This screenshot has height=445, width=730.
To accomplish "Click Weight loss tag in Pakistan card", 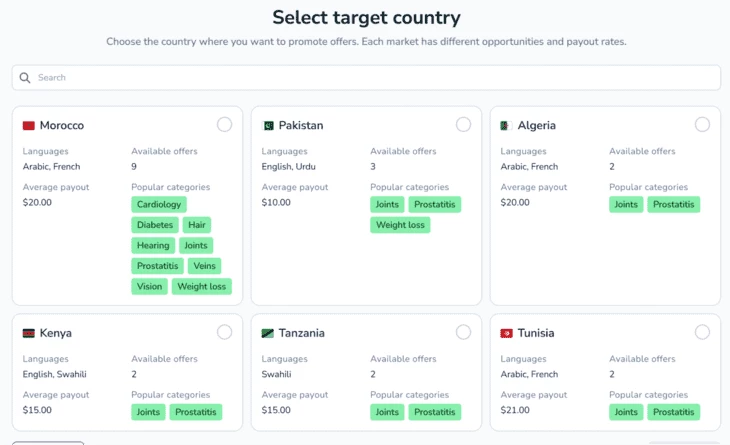I will (400, 225).
